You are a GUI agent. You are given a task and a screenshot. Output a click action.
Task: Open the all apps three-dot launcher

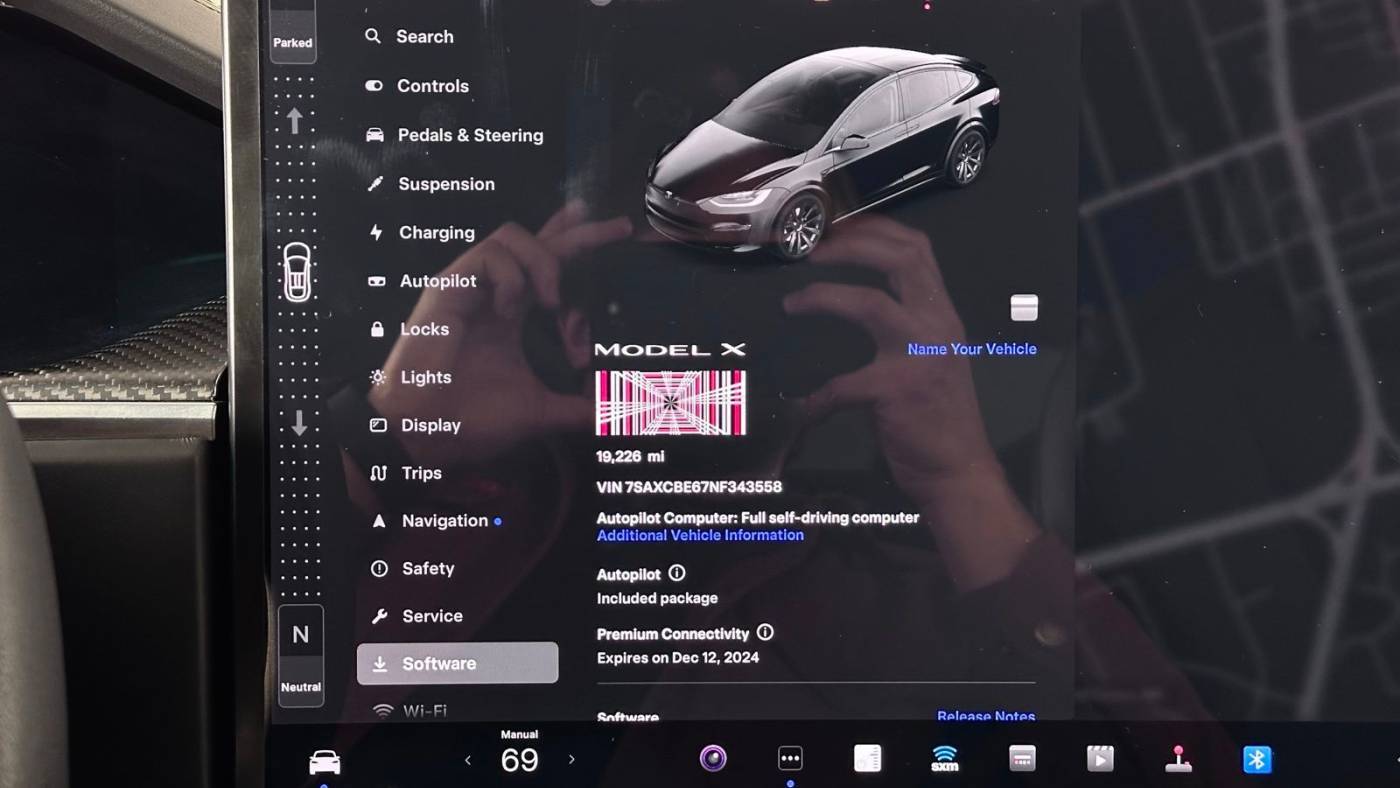(x=790, y=759)
